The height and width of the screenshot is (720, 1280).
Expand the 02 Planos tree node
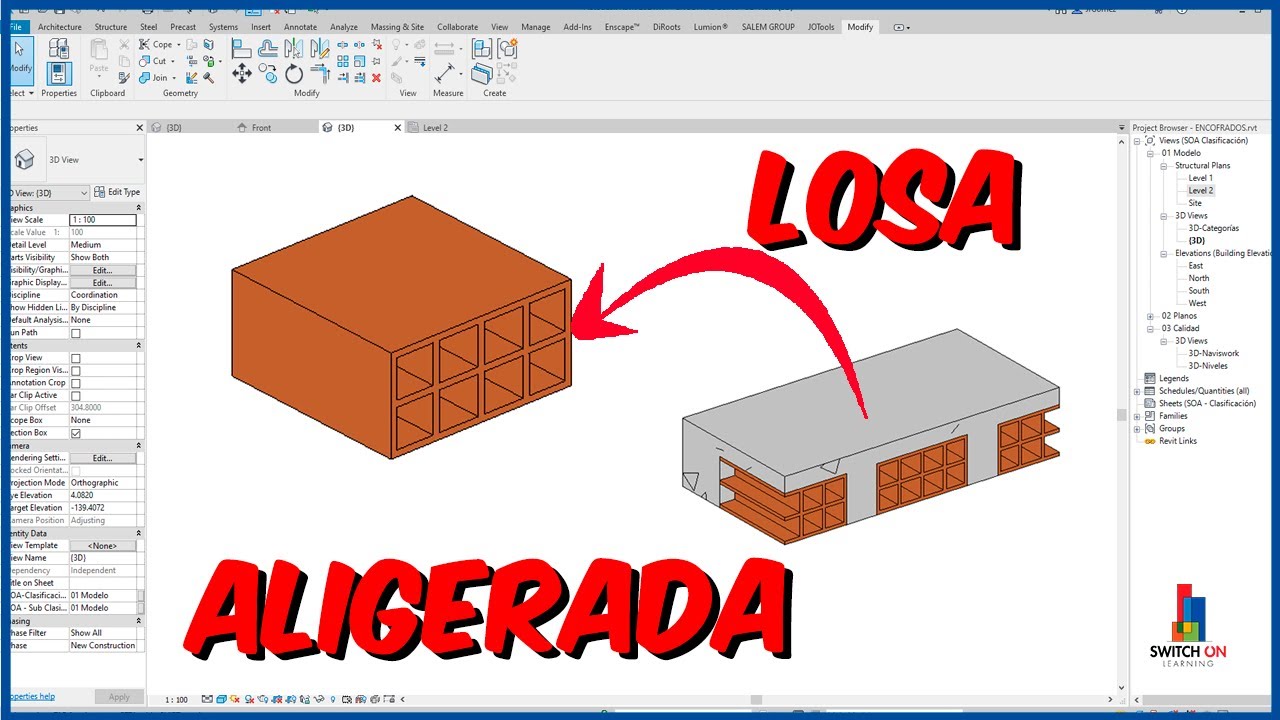1150,316
